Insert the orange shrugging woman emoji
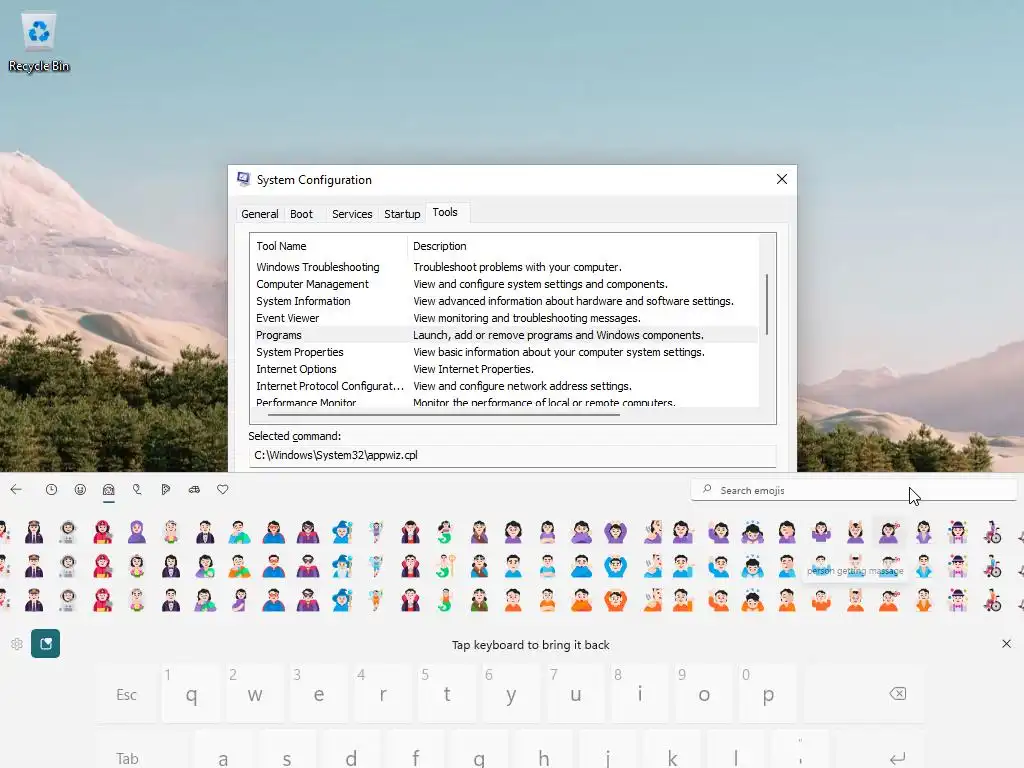The image size is (1024, 768). (821, 600)
